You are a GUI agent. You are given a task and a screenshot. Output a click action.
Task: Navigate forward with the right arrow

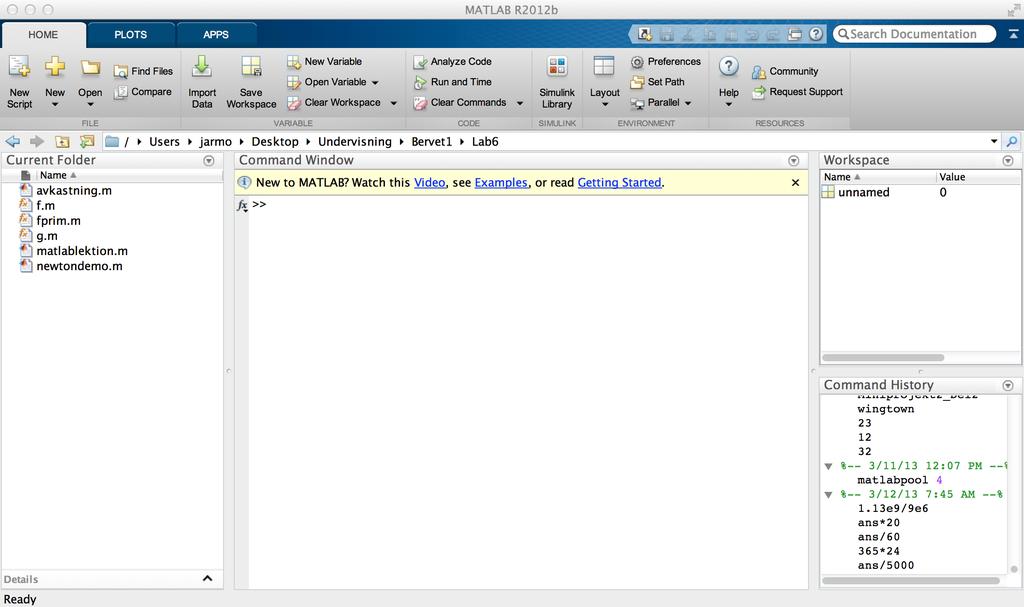tap(37, 141)
